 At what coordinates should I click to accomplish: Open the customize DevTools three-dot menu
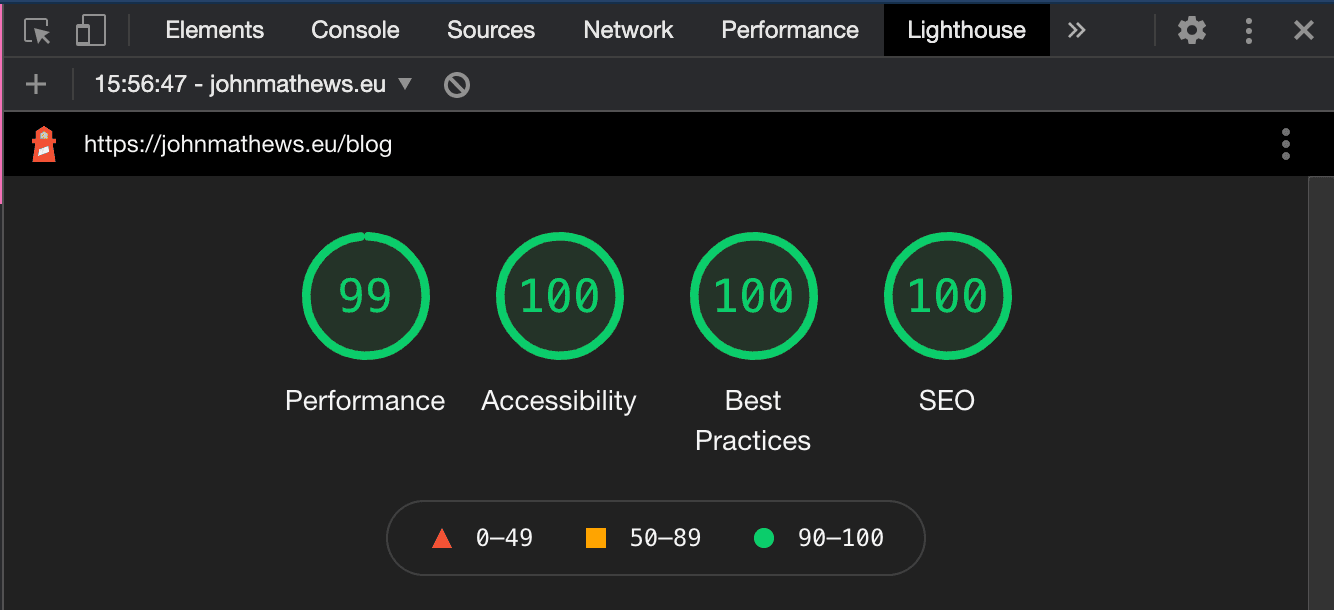pos(1249,30)
